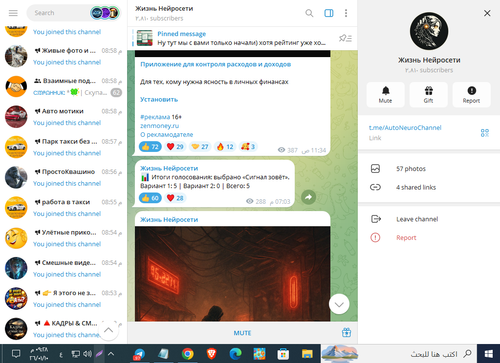500x363 pixels.
Task: Open the Смешные виде... channel
Action: 63,269
